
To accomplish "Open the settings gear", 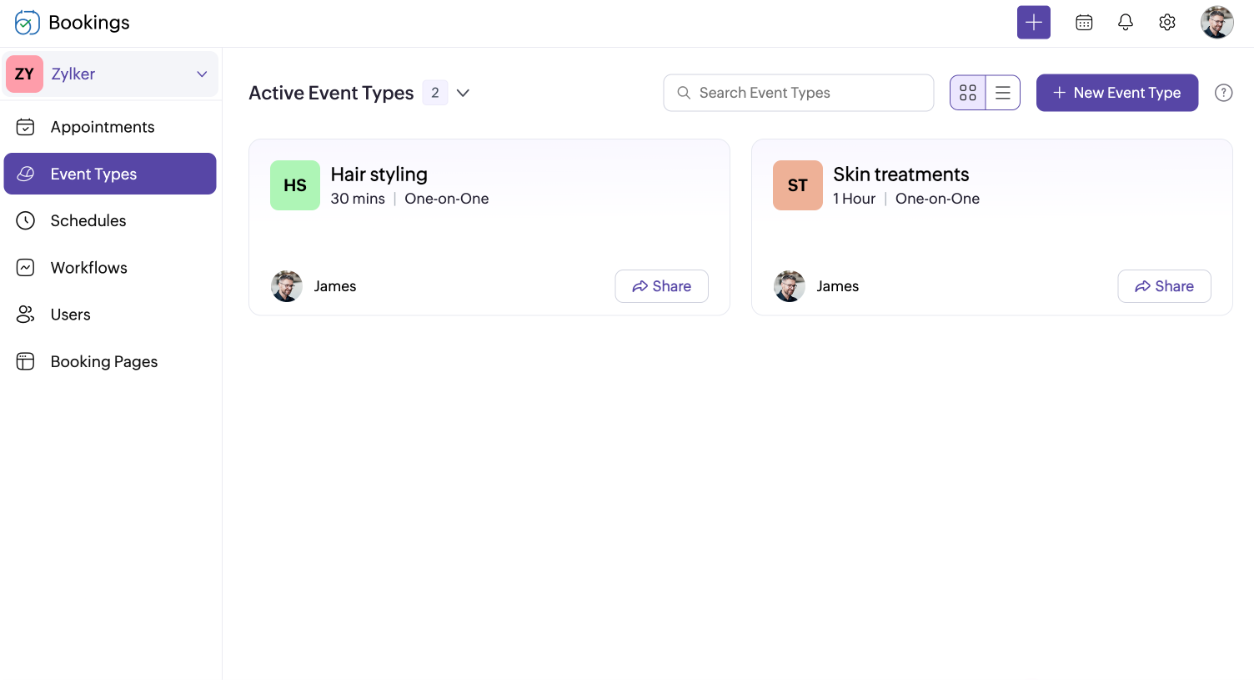I will [1167, 22].
